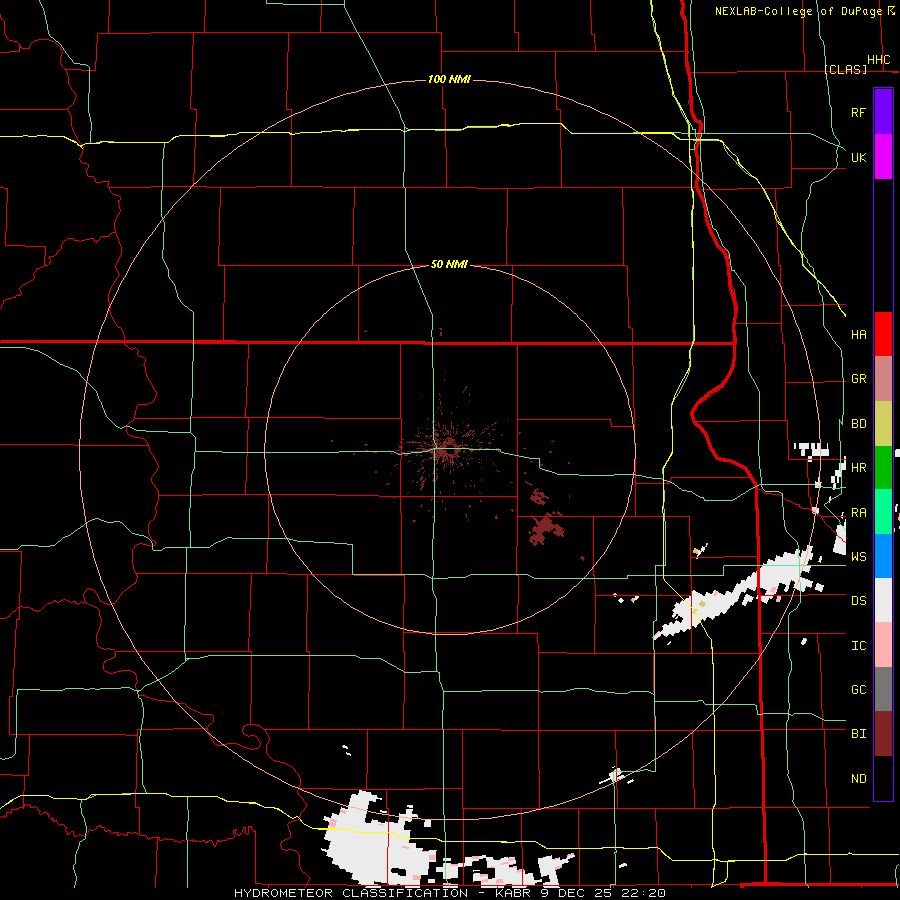Click the "100 NMI" range ring label
The height and width of the screenshot is (900, 900).
click(x=449, y=79)
